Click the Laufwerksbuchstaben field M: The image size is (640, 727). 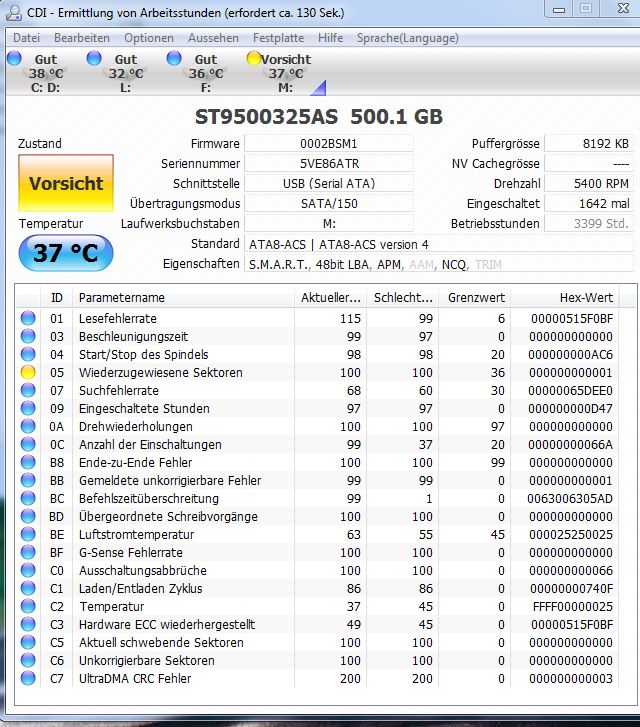coord(329,223)
